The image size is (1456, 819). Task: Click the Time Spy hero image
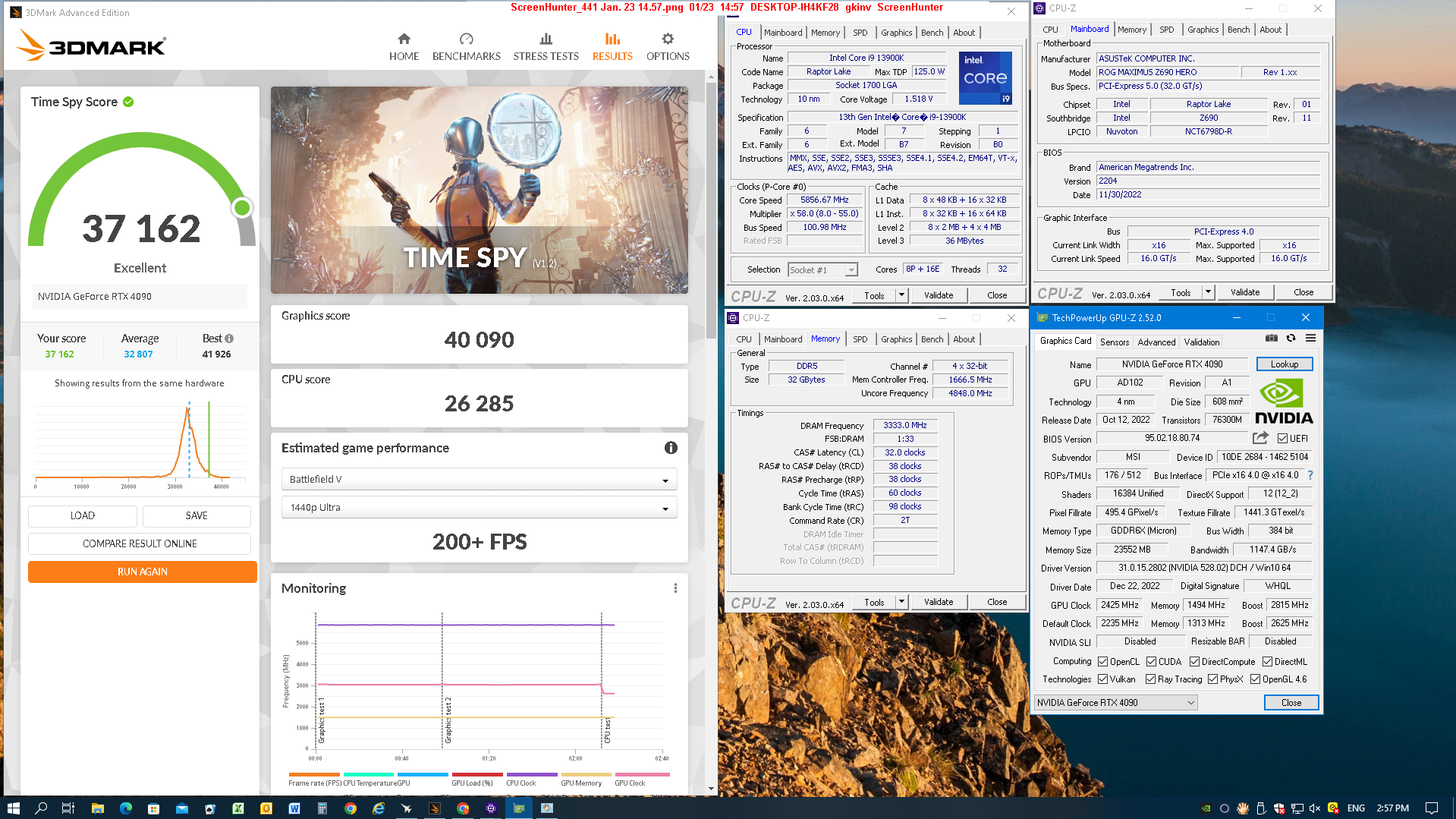coord(480,191)
